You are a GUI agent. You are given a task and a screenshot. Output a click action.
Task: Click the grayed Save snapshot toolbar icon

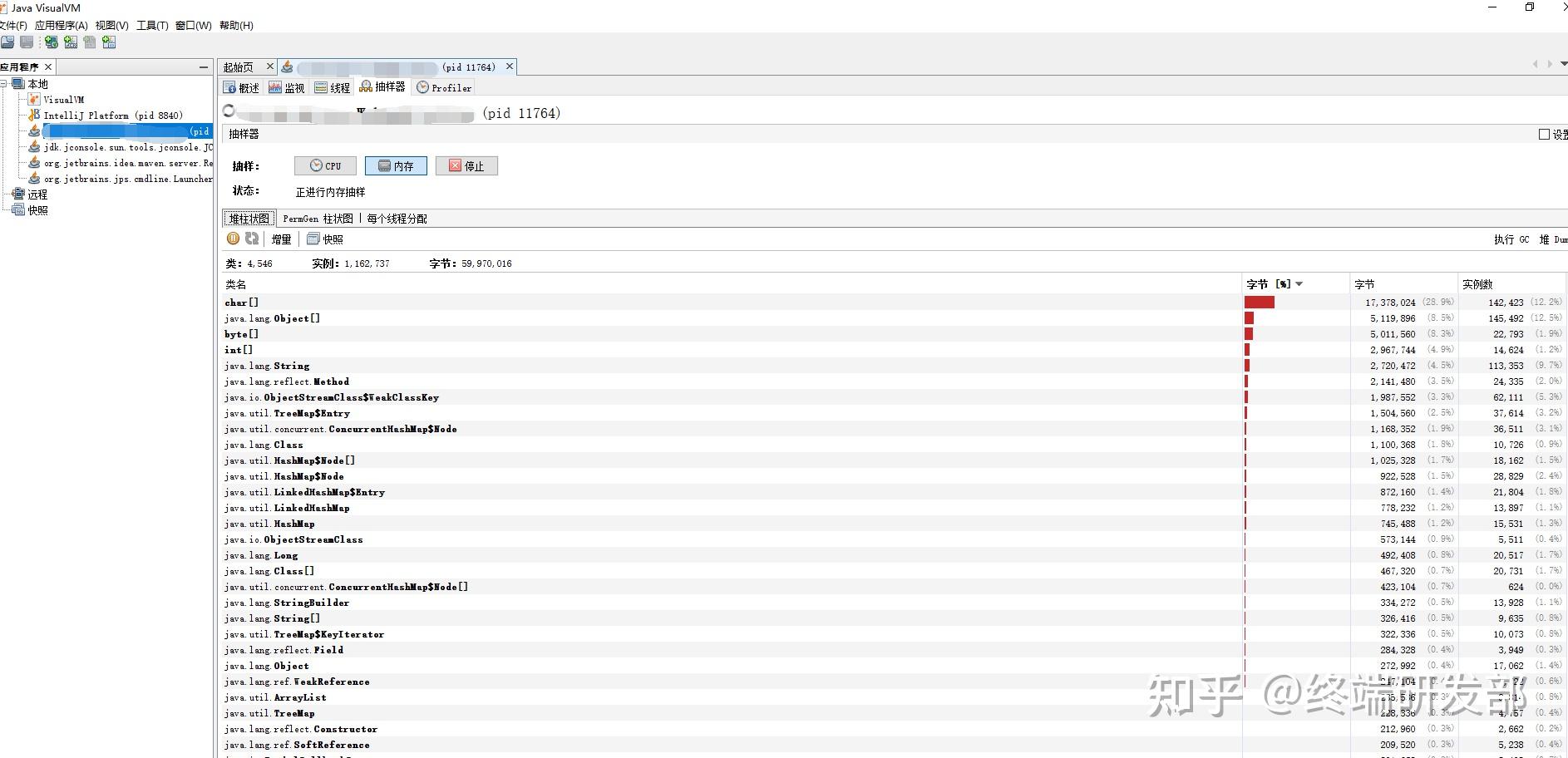pos(27,42)
